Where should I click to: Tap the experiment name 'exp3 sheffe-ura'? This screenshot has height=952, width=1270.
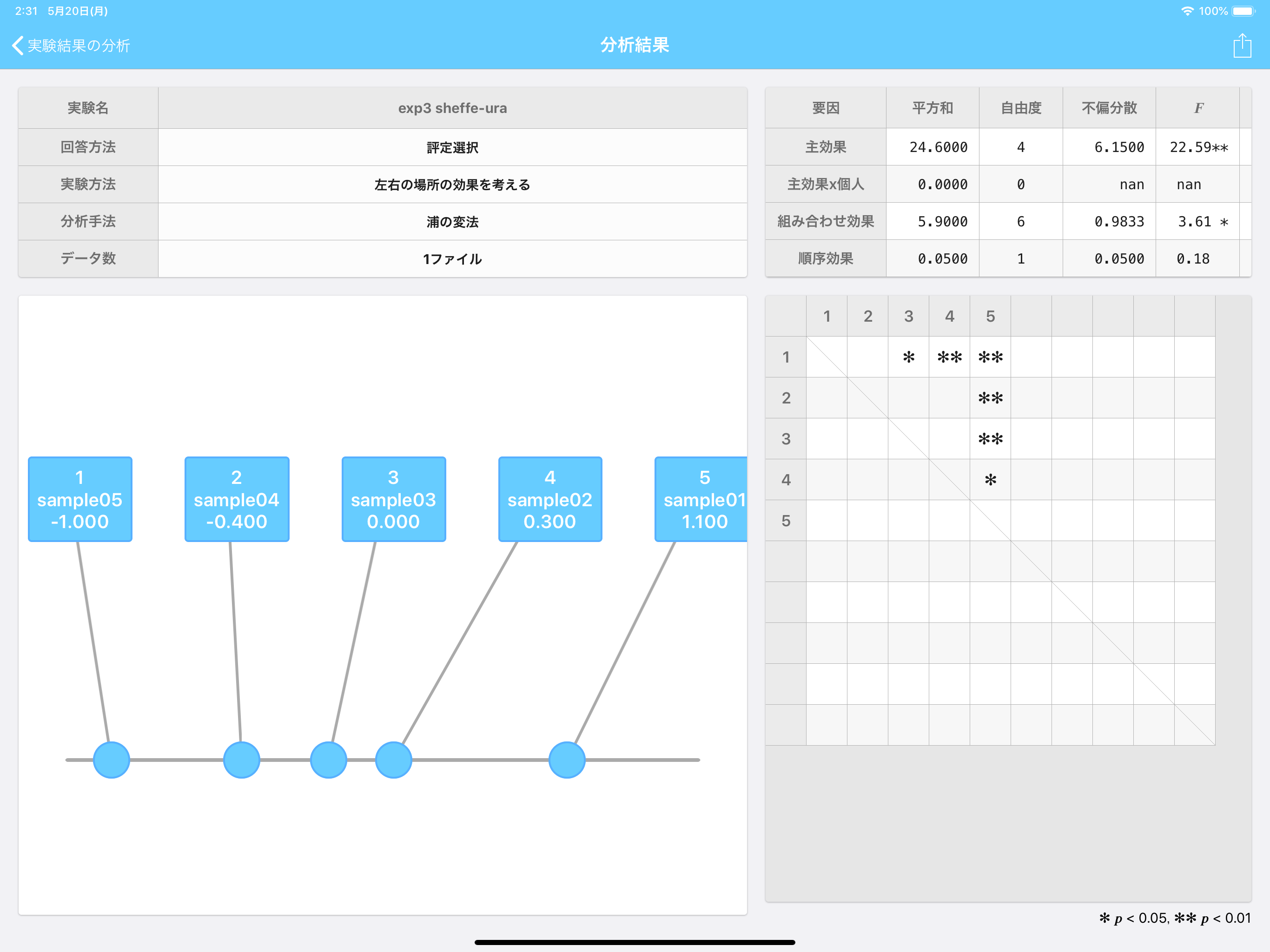(452, 108)
